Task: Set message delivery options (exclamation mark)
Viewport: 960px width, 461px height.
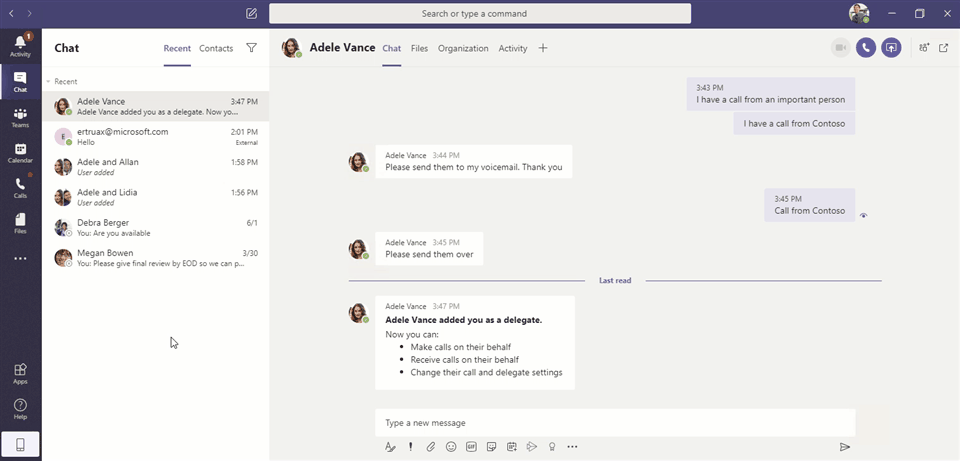Action: point(410,447)
